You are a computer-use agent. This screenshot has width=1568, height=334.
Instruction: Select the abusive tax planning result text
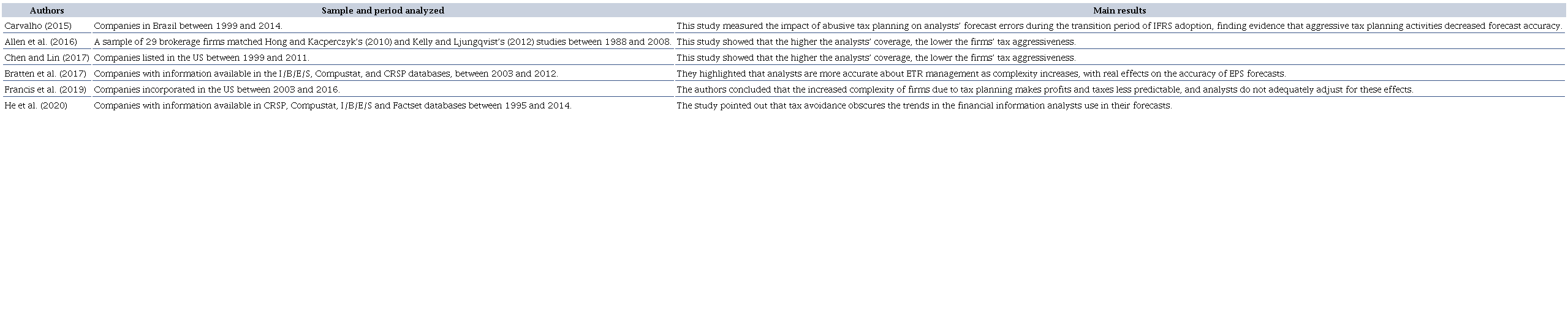(1119, 26)
